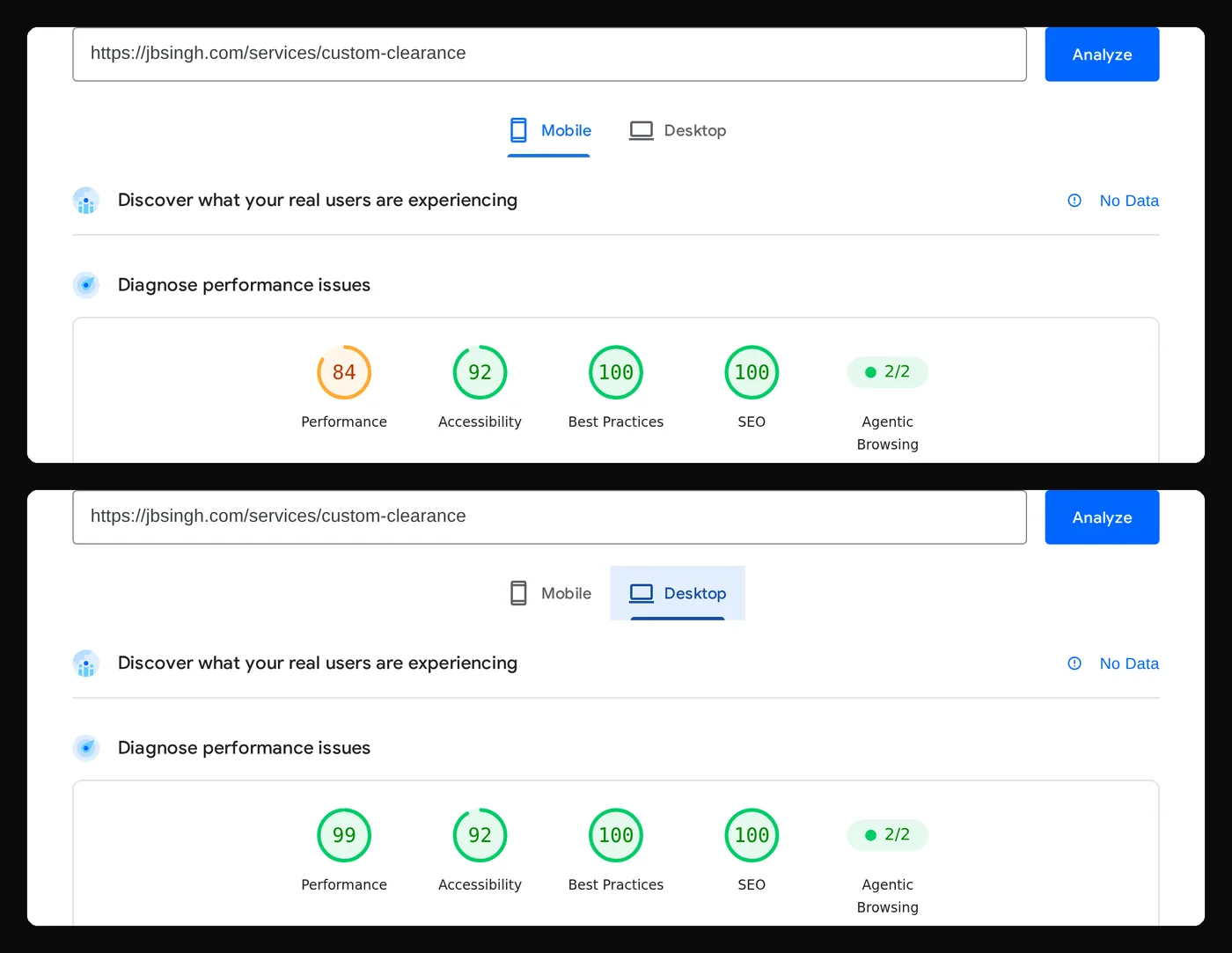Open the Accessibility 92 gauge in the top panel
This screenshot has height=953, width=1232.
click(480, 372)
